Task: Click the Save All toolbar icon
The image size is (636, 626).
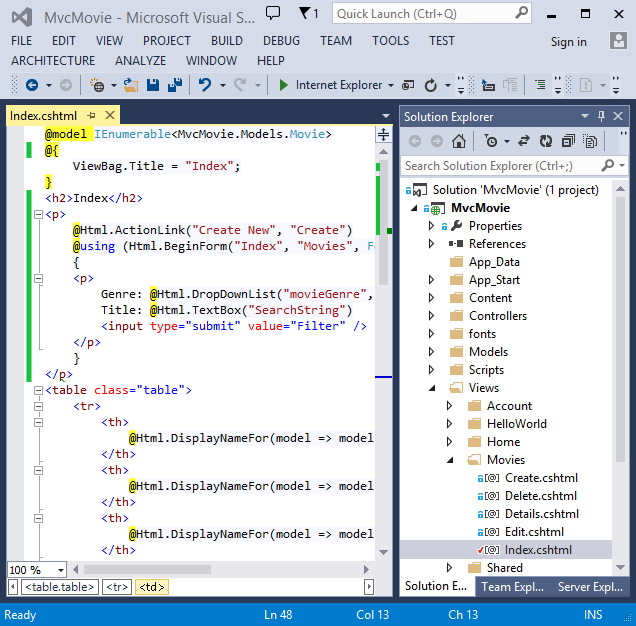Action: pos(175,85)
